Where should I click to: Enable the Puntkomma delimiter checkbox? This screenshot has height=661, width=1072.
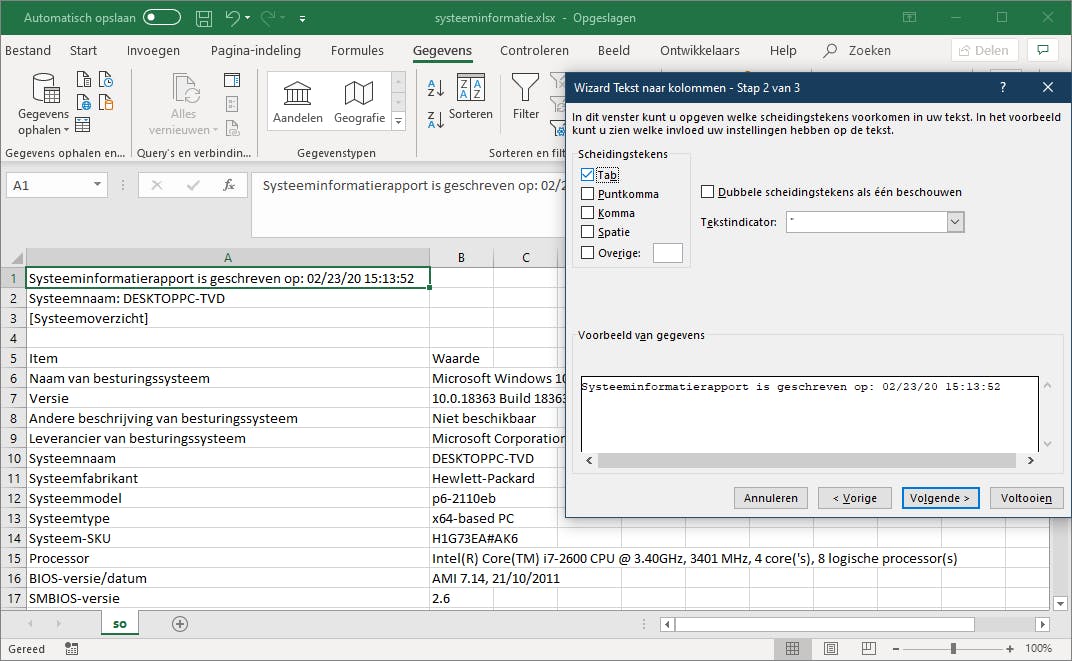coord(587,194)
